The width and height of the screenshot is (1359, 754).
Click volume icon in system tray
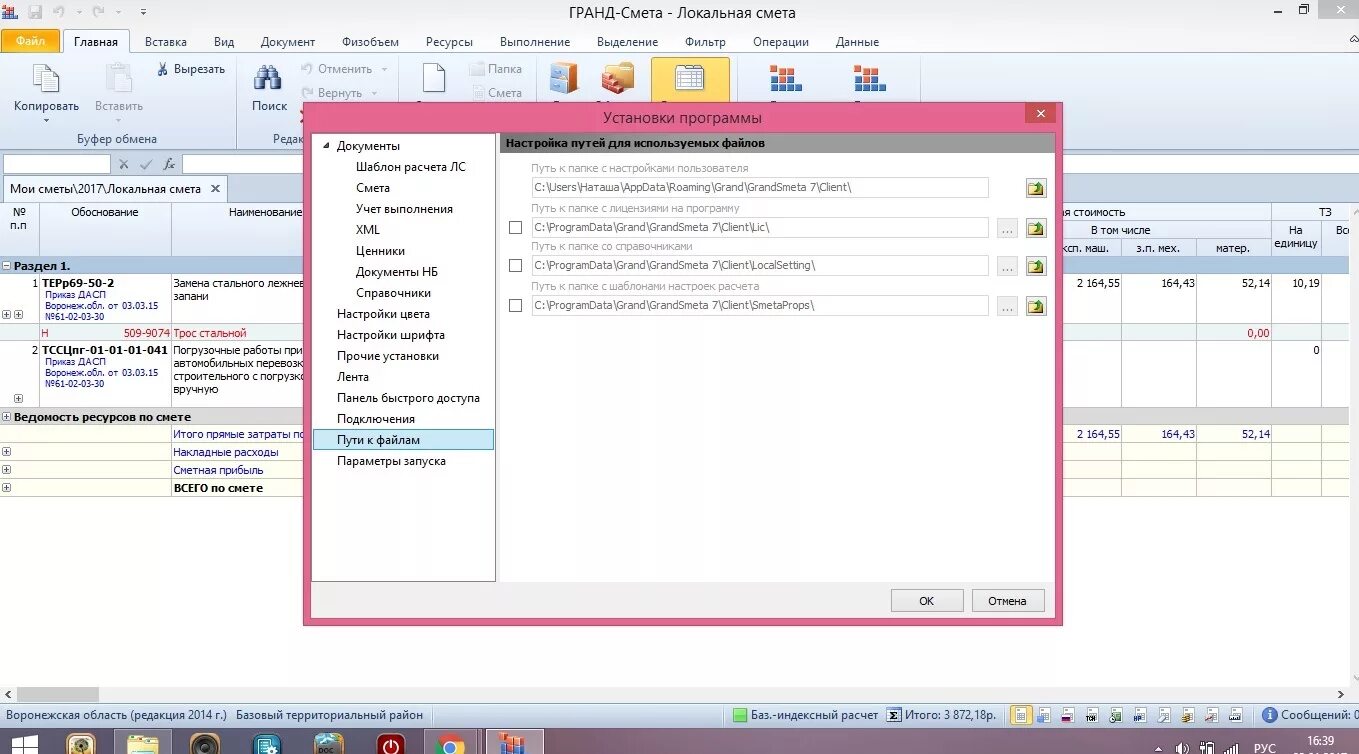coord(1184,747)
